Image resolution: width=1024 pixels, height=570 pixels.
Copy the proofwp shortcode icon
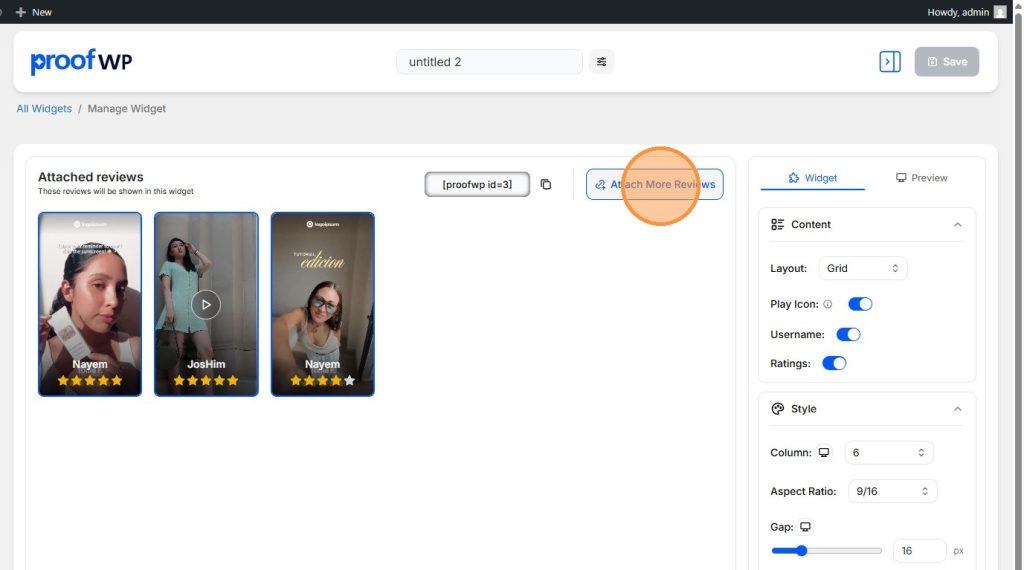546,185
